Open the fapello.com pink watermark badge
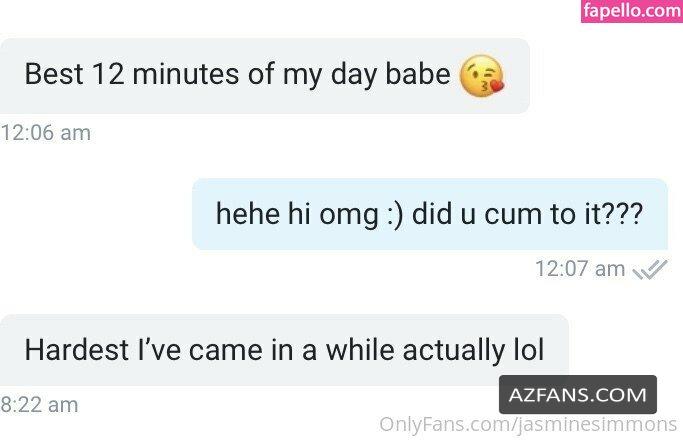683x441 pixels. [x=632, y=10]
